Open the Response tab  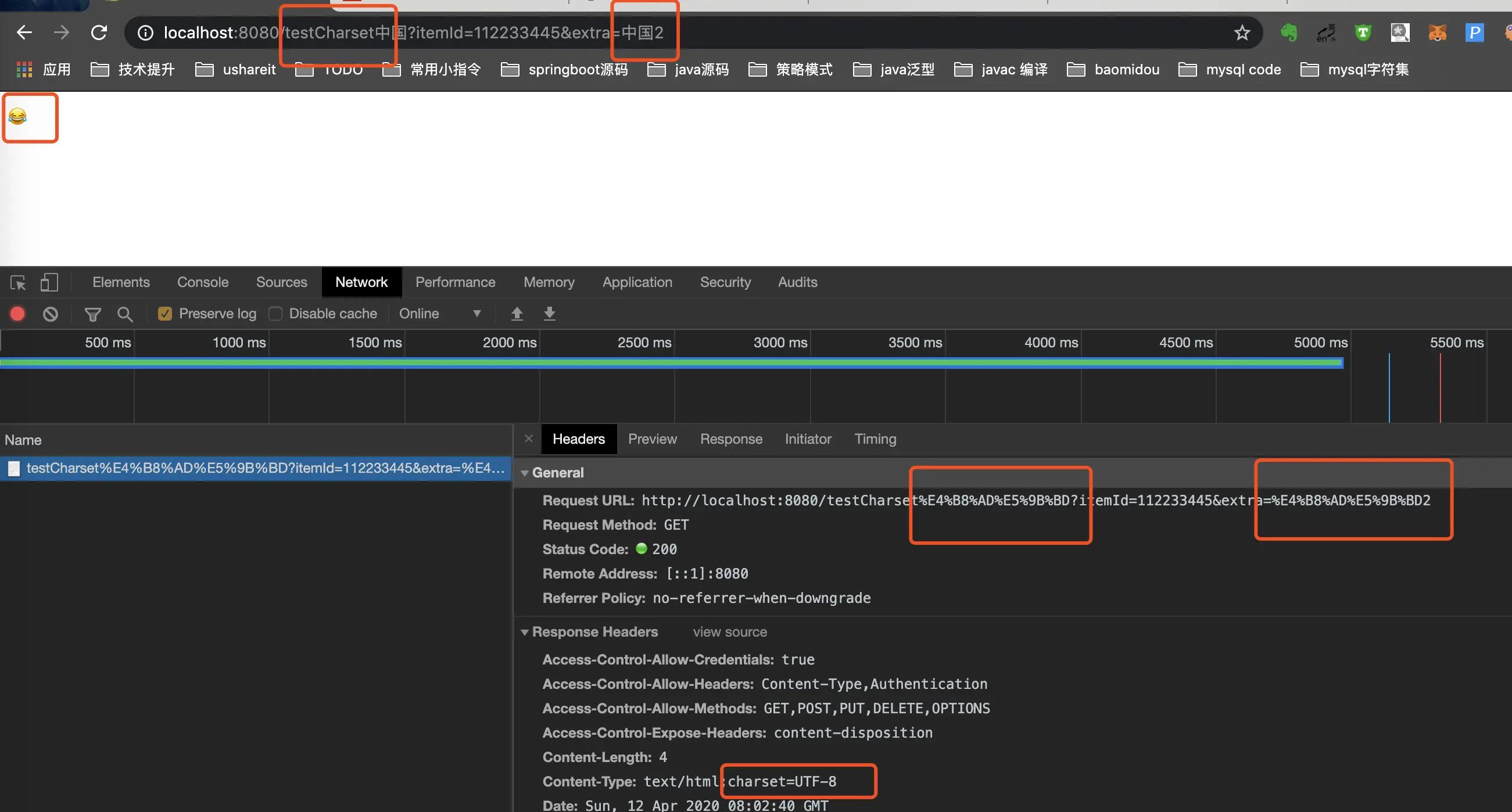tap(731, 439)
